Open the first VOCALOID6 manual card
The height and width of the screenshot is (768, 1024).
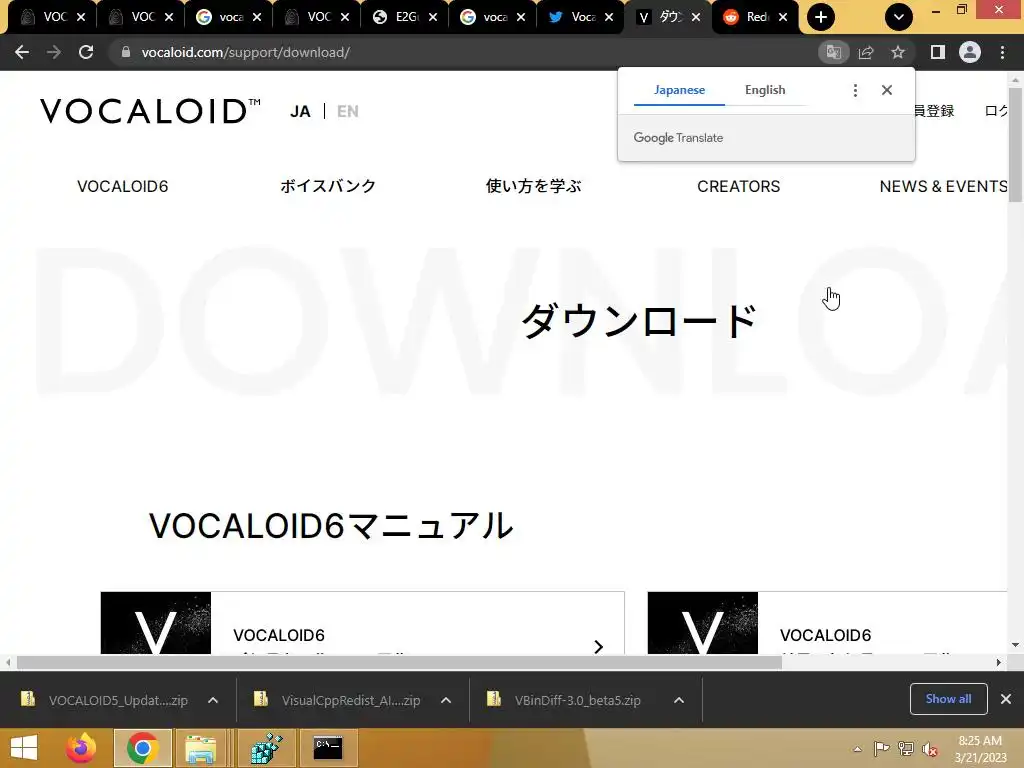362,623
